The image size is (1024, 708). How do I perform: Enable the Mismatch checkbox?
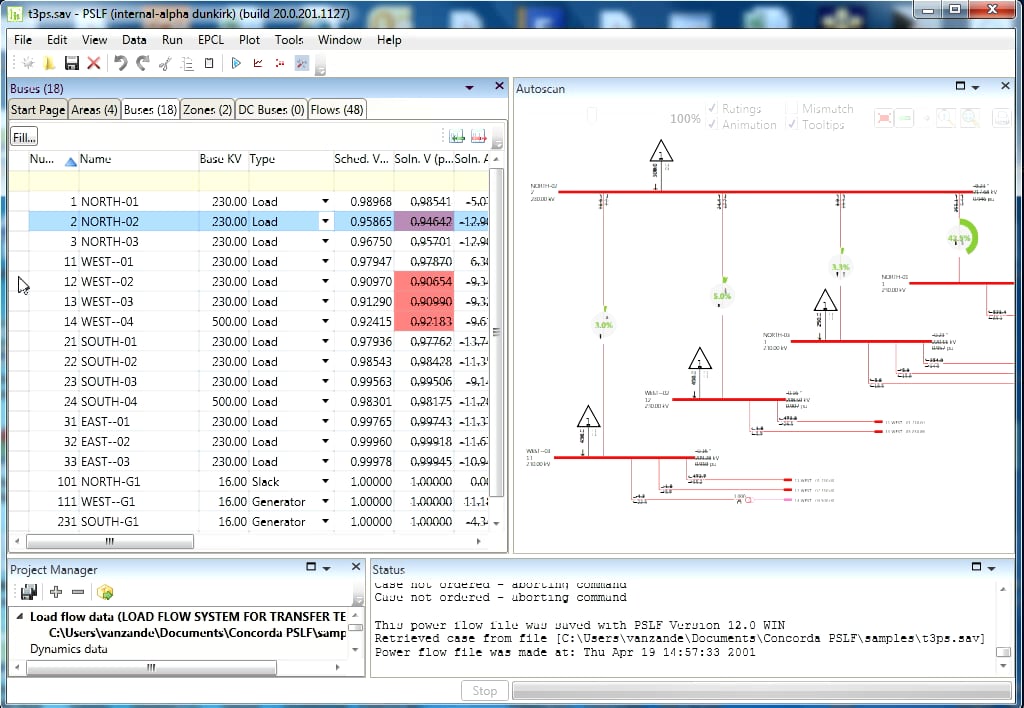click(x=792, y=108)
